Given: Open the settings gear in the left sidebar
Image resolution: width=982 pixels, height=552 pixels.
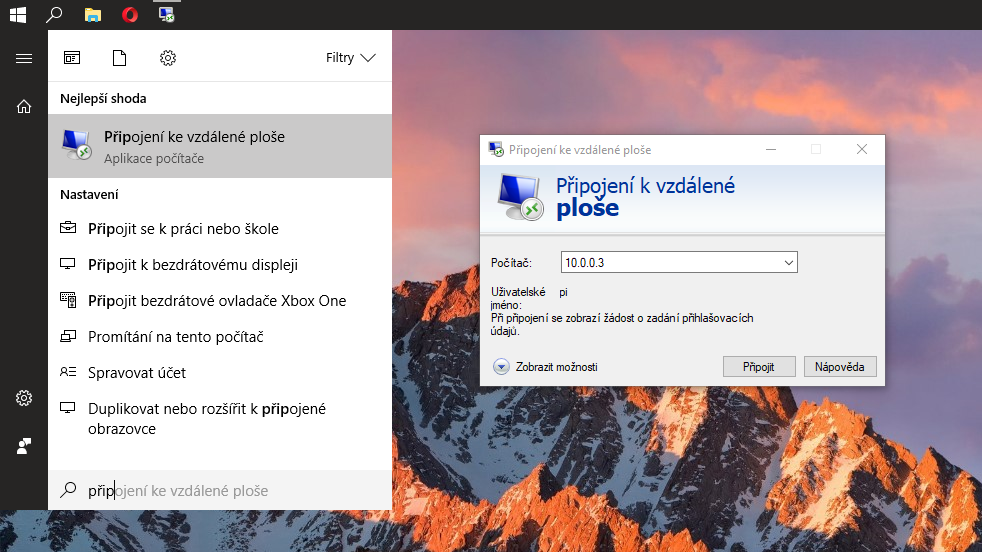Looking at the screenshot, I should [24, 398].
